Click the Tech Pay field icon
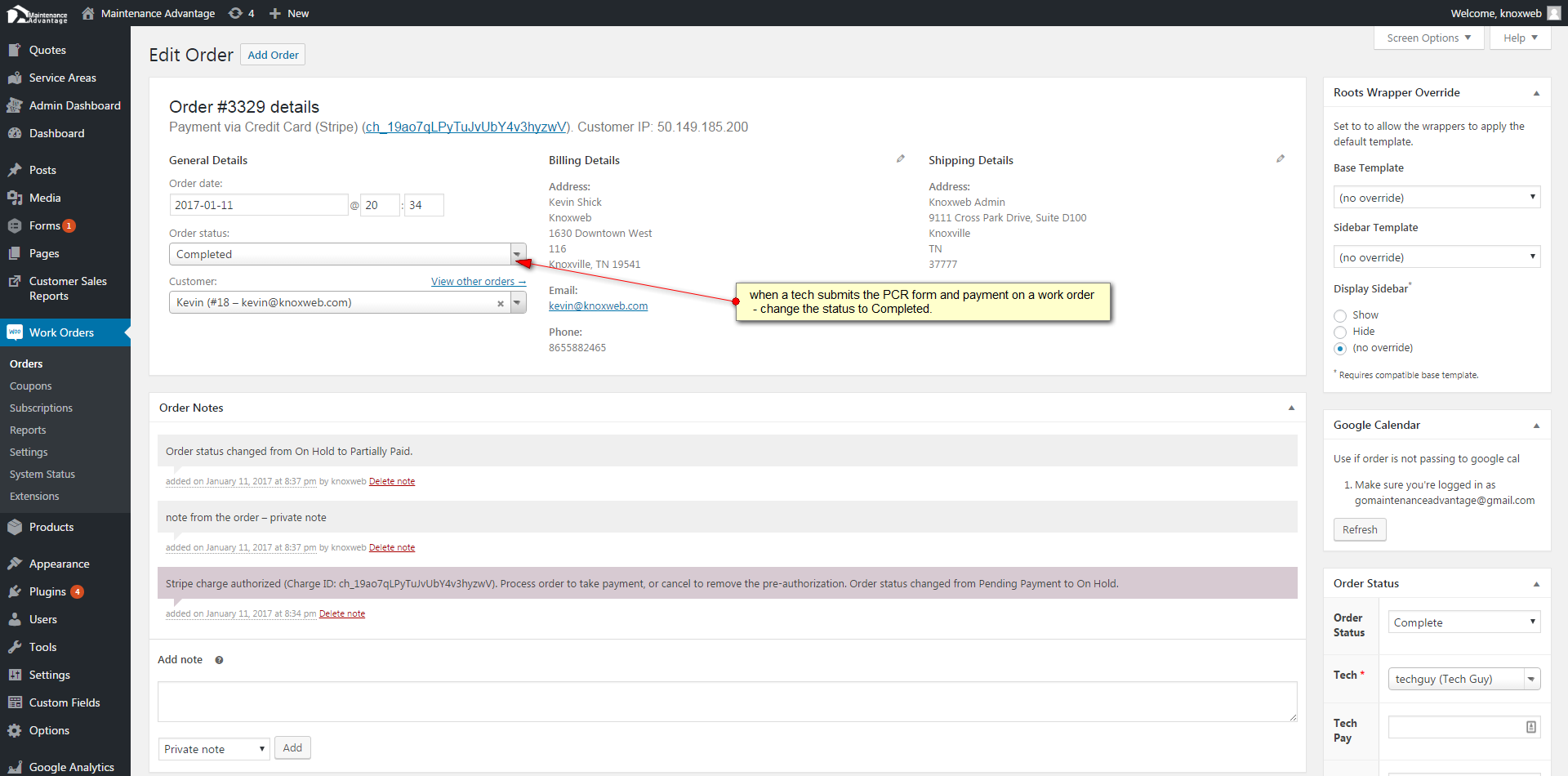Image resolution: width=1568 pixels, height=776 pixels. pyautogui.click(x=1530, y=727)
